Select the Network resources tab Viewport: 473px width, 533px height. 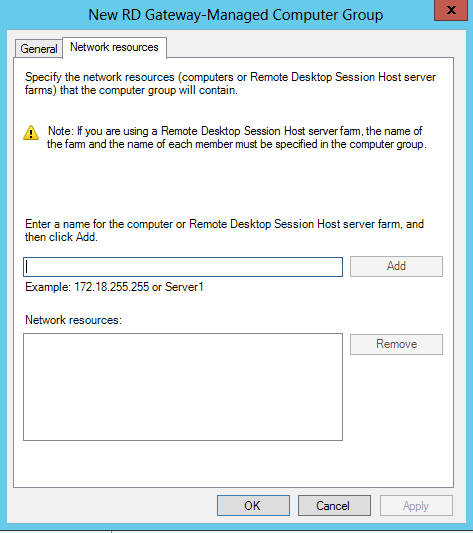coord(114,47)
